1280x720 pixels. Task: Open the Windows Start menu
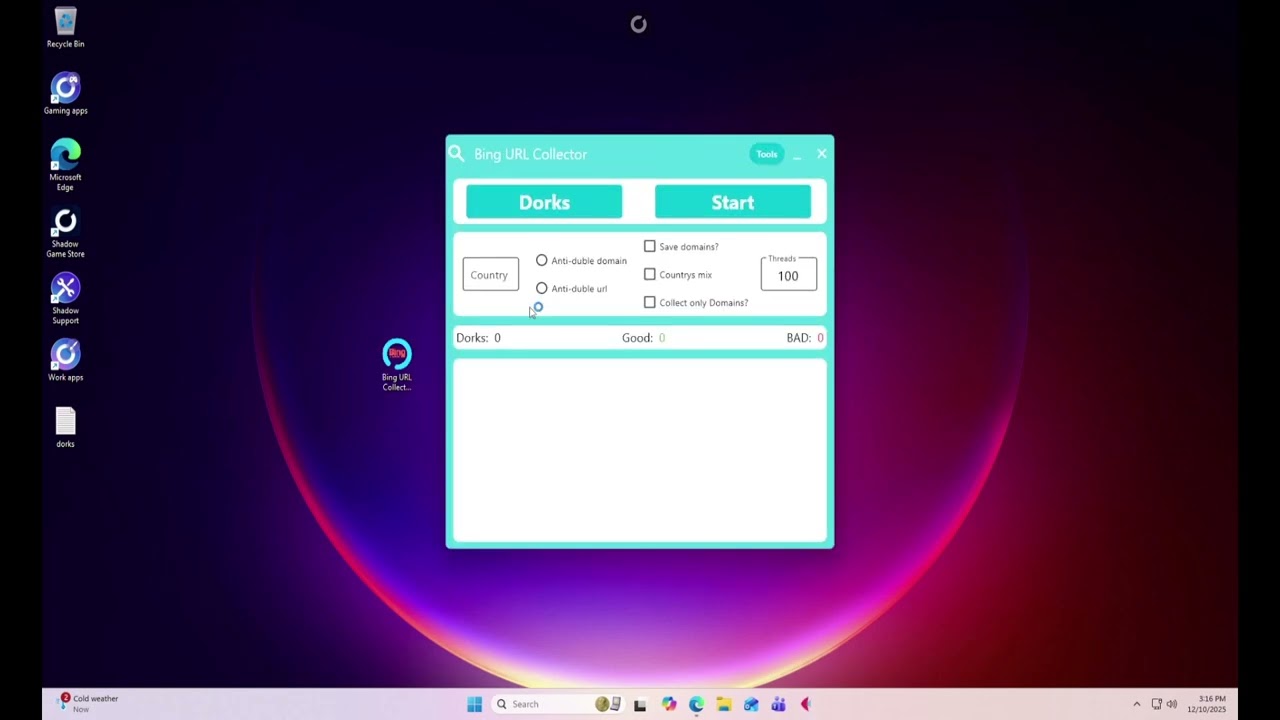coord(474,704)
